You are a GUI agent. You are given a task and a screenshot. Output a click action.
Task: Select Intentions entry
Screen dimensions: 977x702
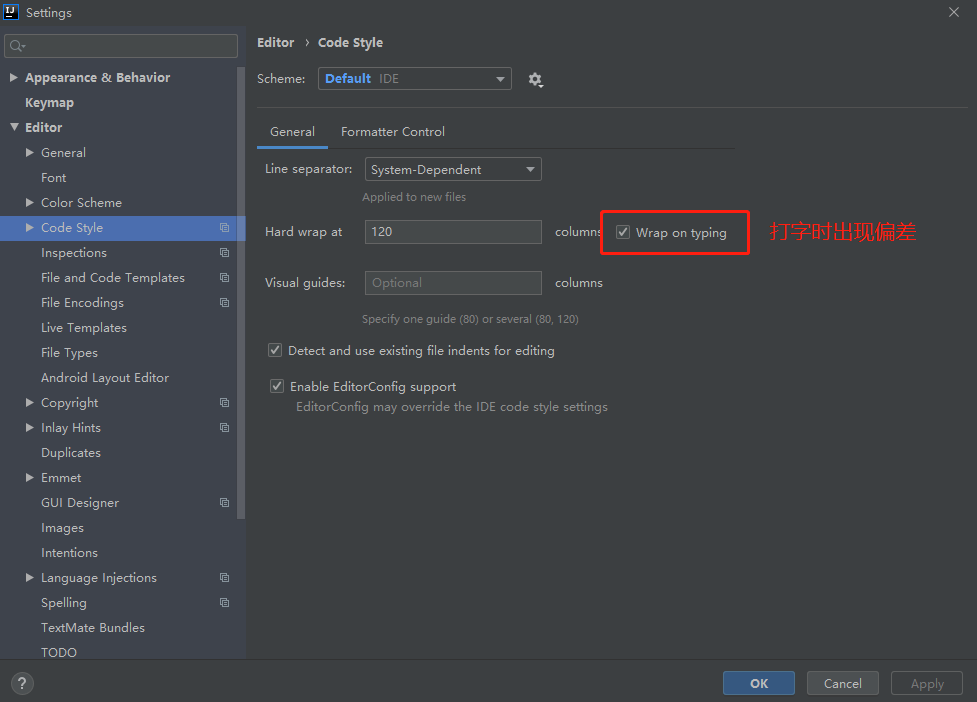tap(69, 553)
